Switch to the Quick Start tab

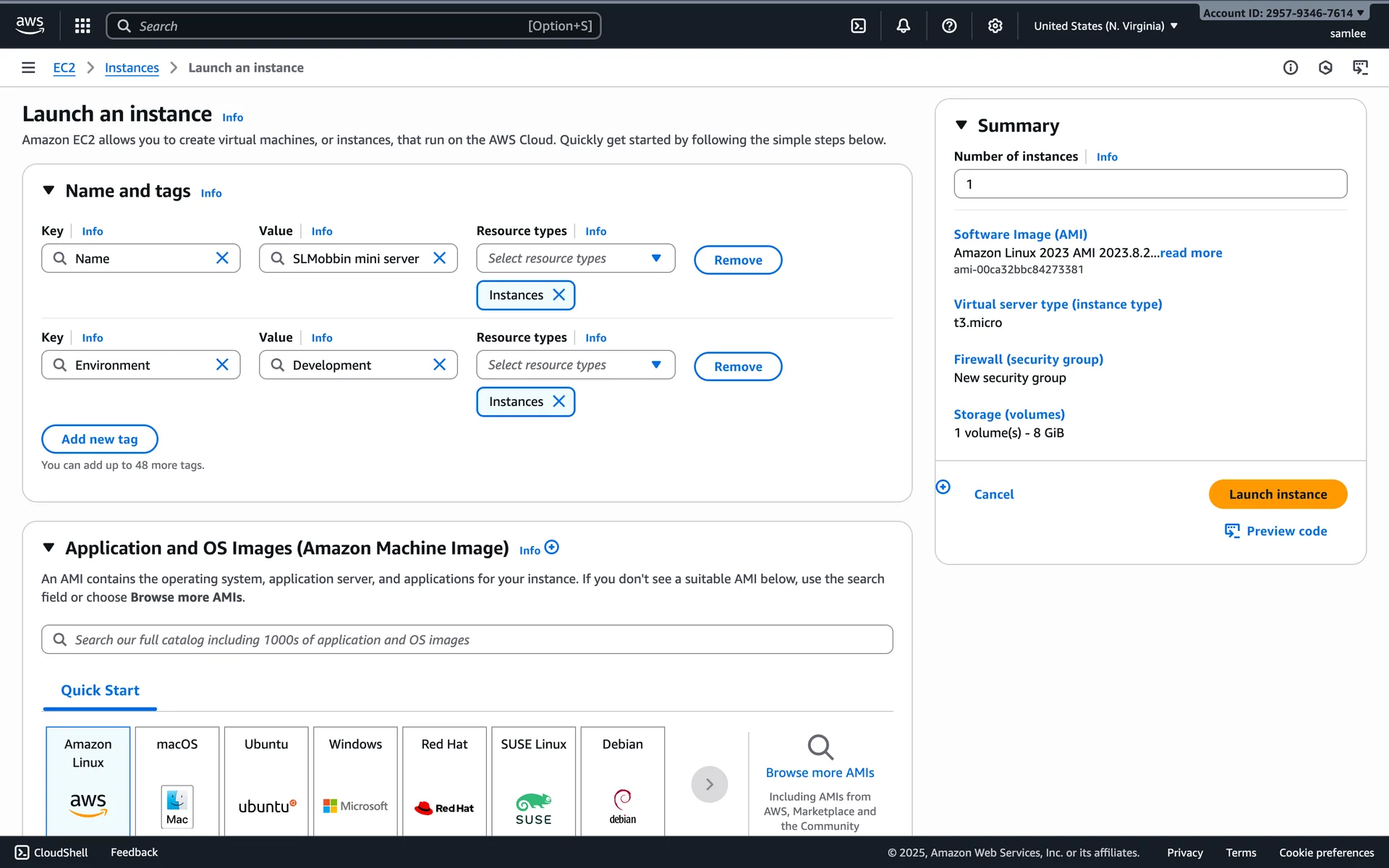(x=100, y=690)
